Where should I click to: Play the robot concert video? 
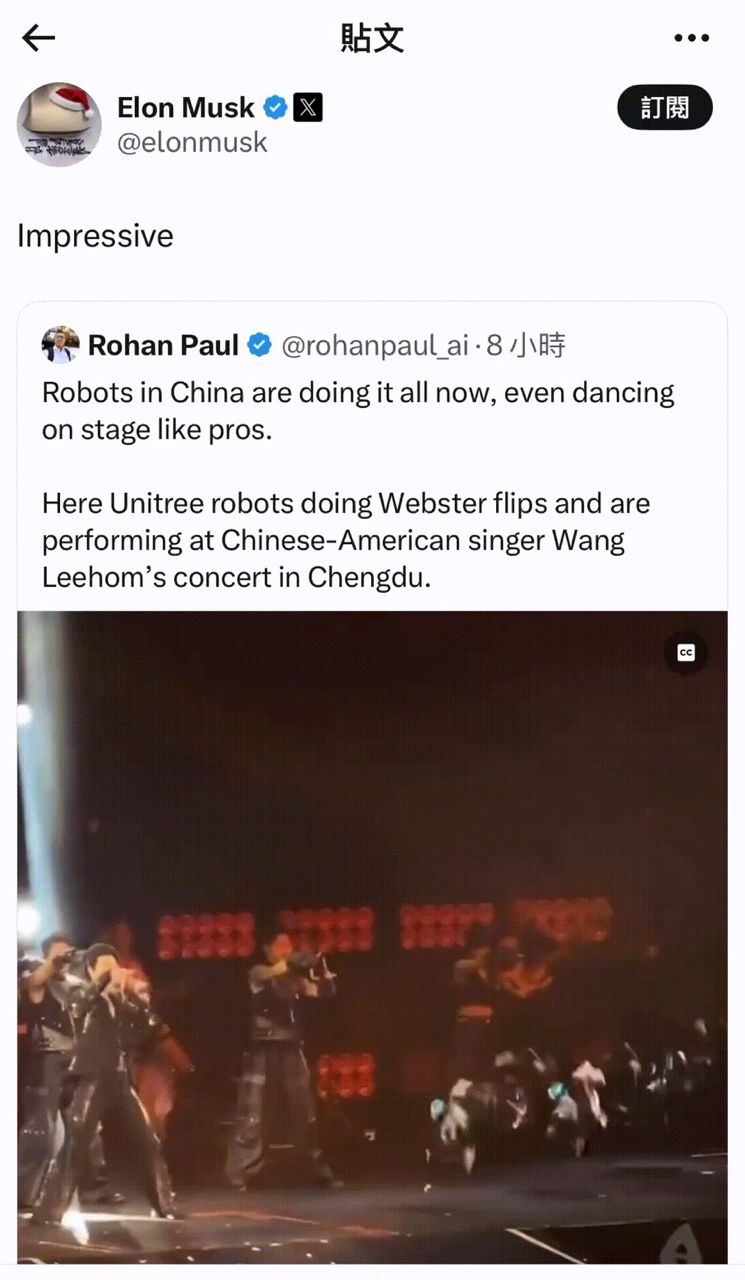point(372,937)
